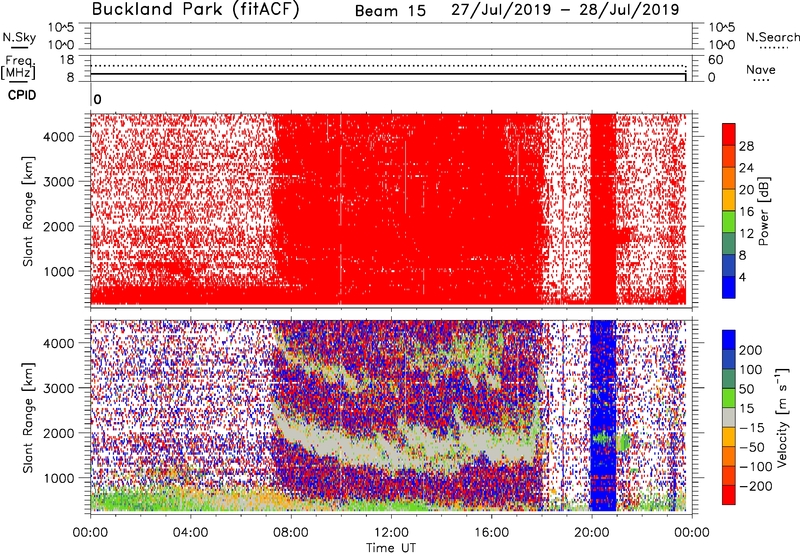
Task: Select the "Freq. [MHz]" axis label
Action: pyautogui.click(x=19, y=67)
